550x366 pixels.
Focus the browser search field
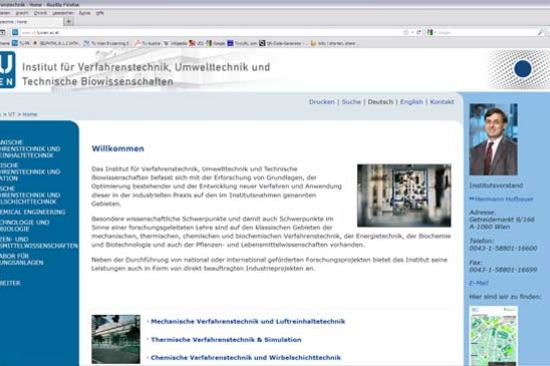(x=487, y=33)
